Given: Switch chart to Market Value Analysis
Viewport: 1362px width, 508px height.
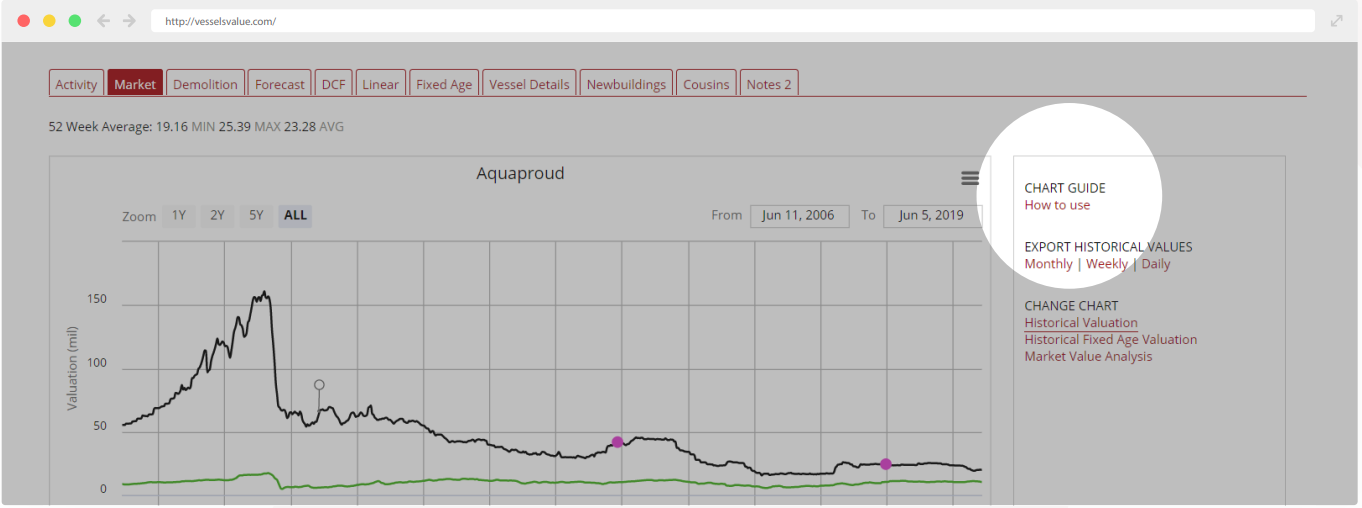Looking at the screenshot, I should [x=1088, y=356].
